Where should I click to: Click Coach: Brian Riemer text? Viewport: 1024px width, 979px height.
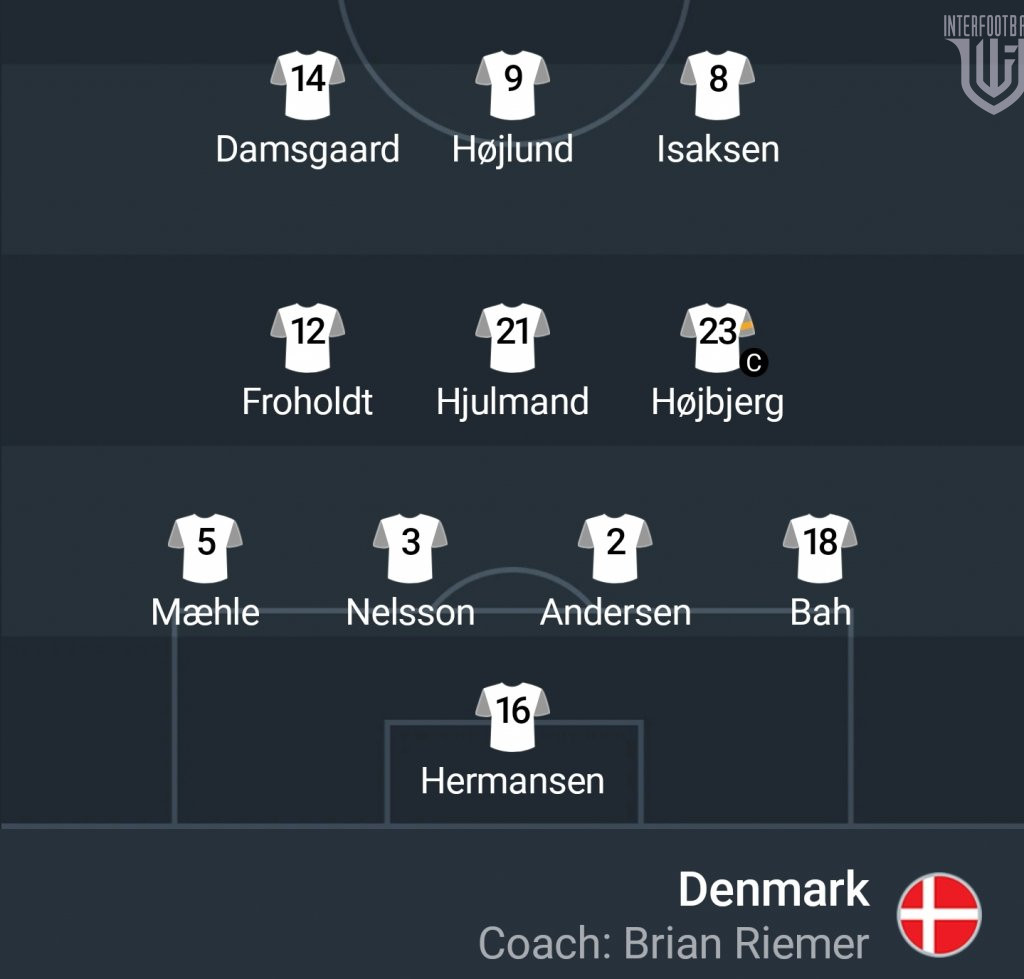click(x=673, y=943)
